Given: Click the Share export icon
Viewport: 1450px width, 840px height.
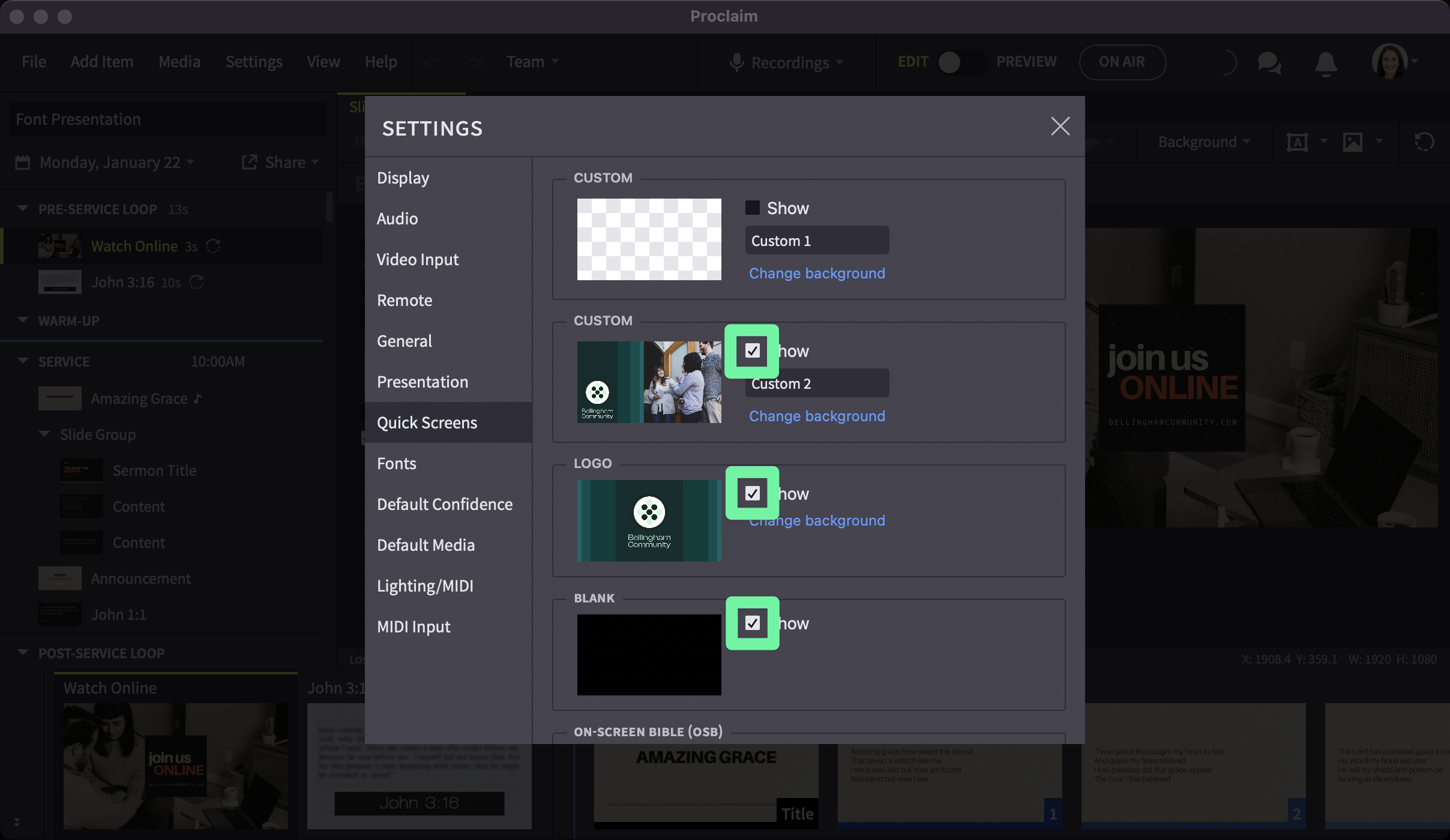Looking at the screenshot, I should pos(249,163).
